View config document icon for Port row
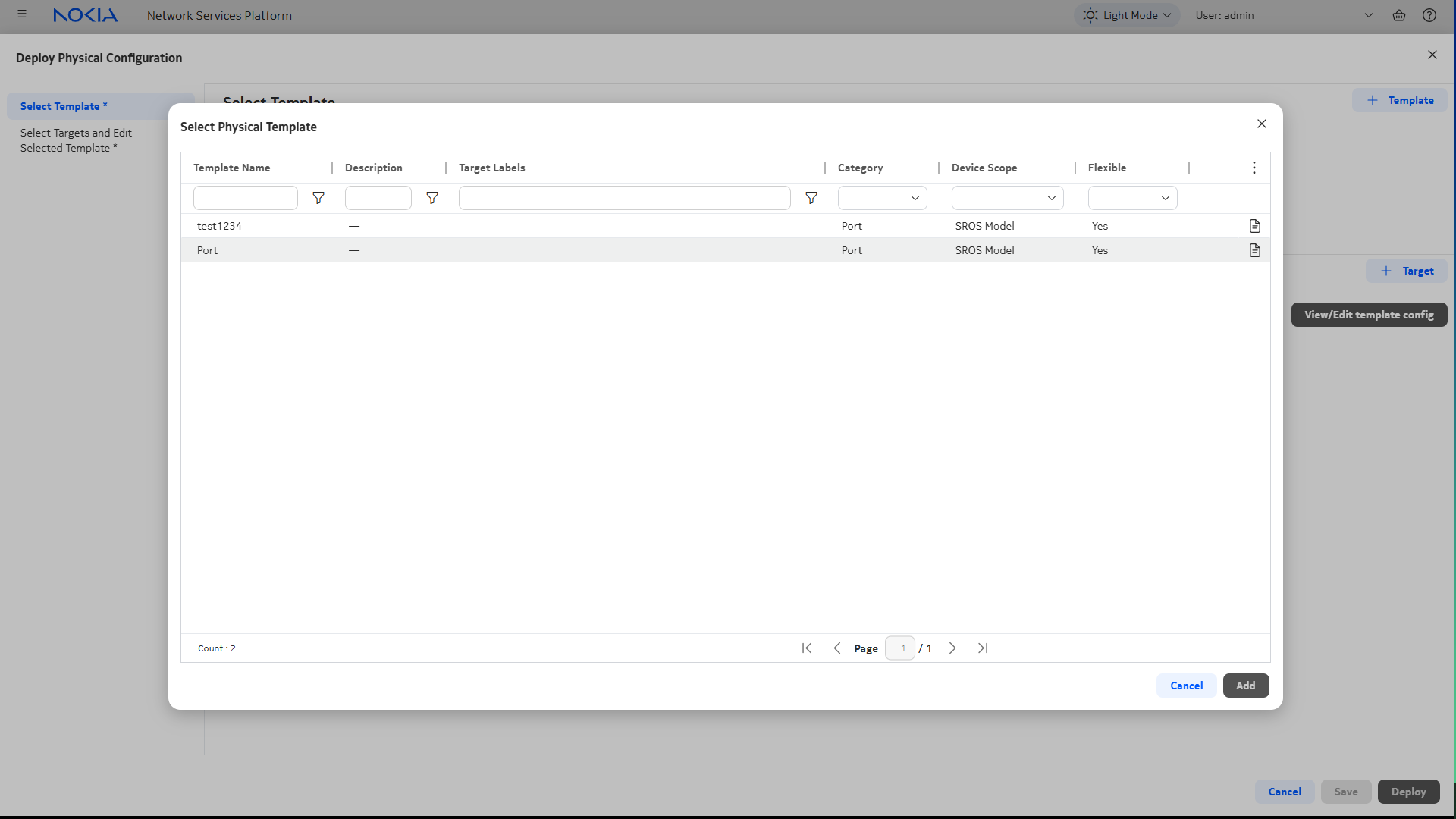This screenshot has width=1456, height=819. point(1254,250)
